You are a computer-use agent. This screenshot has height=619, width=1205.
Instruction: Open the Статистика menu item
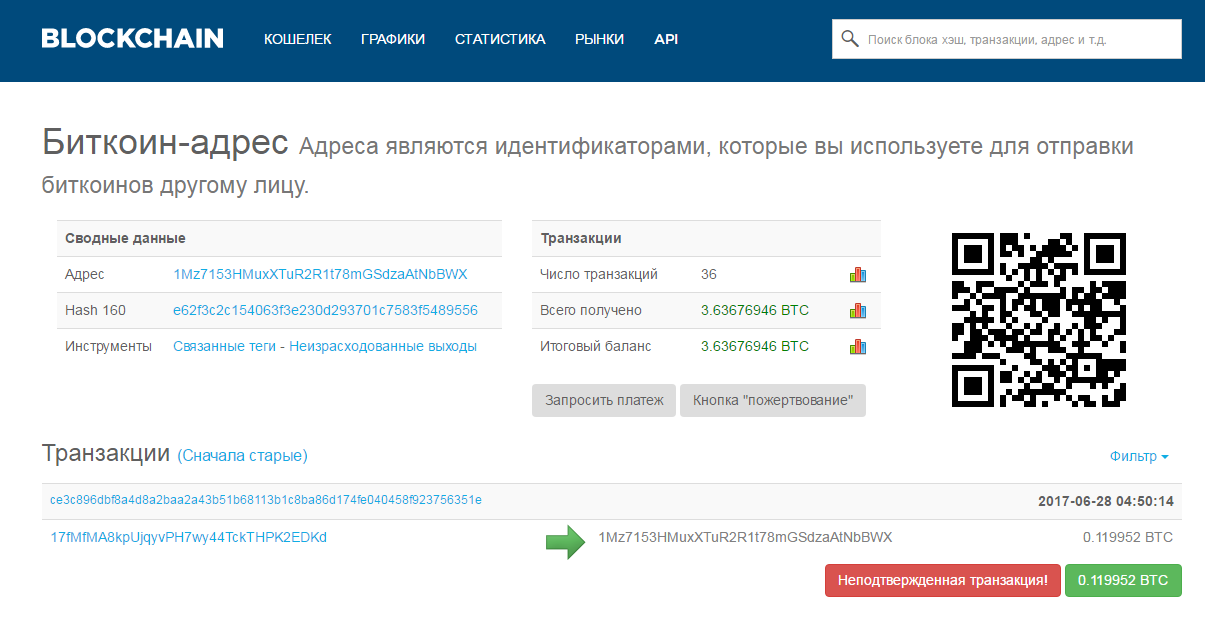click(x=500, y=39)
